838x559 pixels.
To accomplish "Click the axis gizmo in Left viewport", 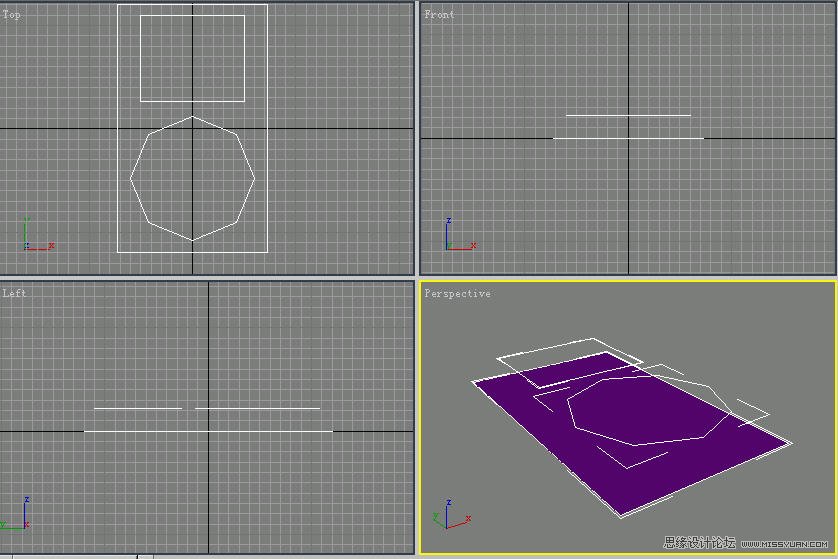I will coord(18,514).
